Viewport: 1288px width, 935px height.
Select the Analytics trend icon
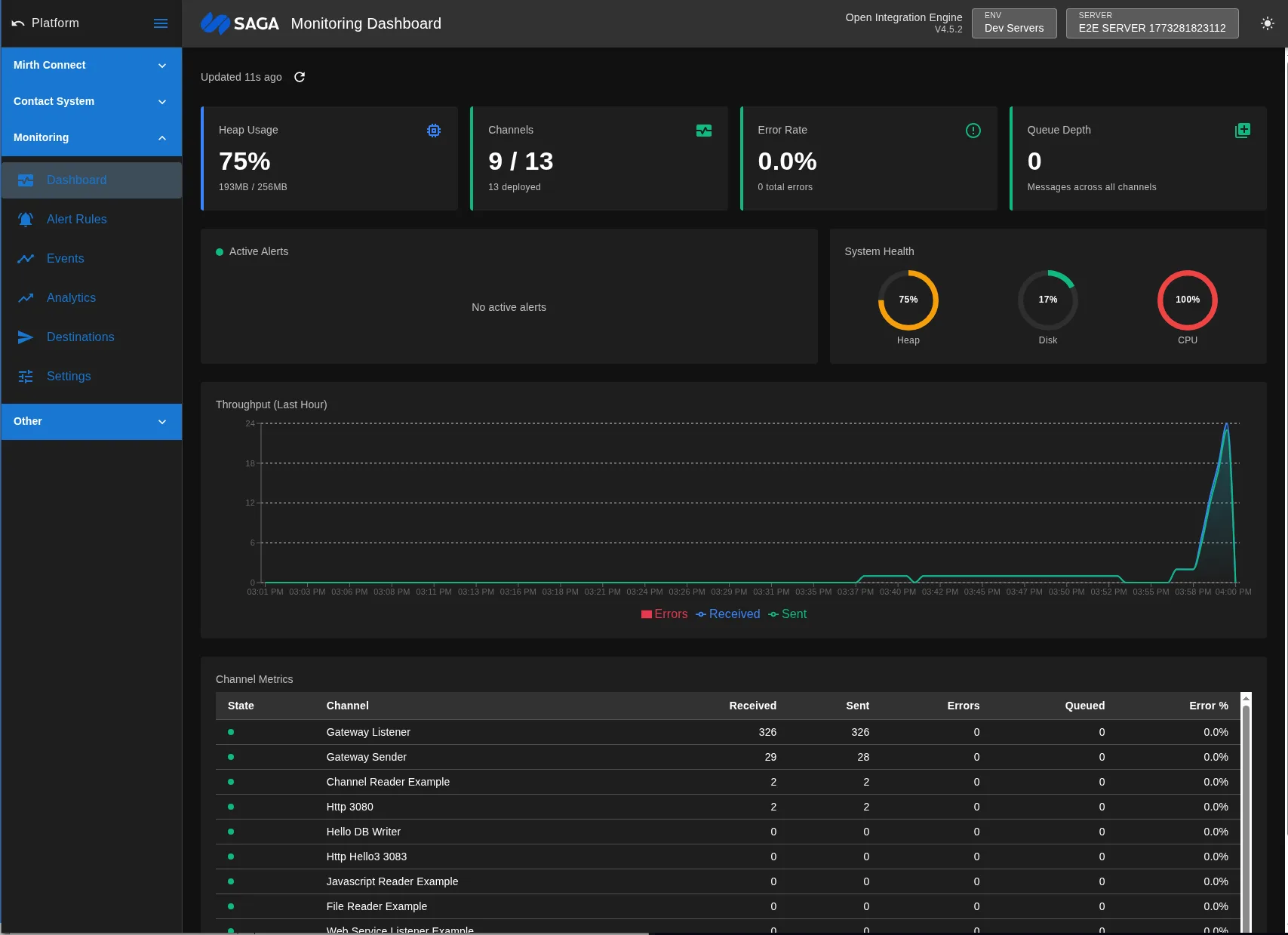pyautogui.click(x=26, y=297)
